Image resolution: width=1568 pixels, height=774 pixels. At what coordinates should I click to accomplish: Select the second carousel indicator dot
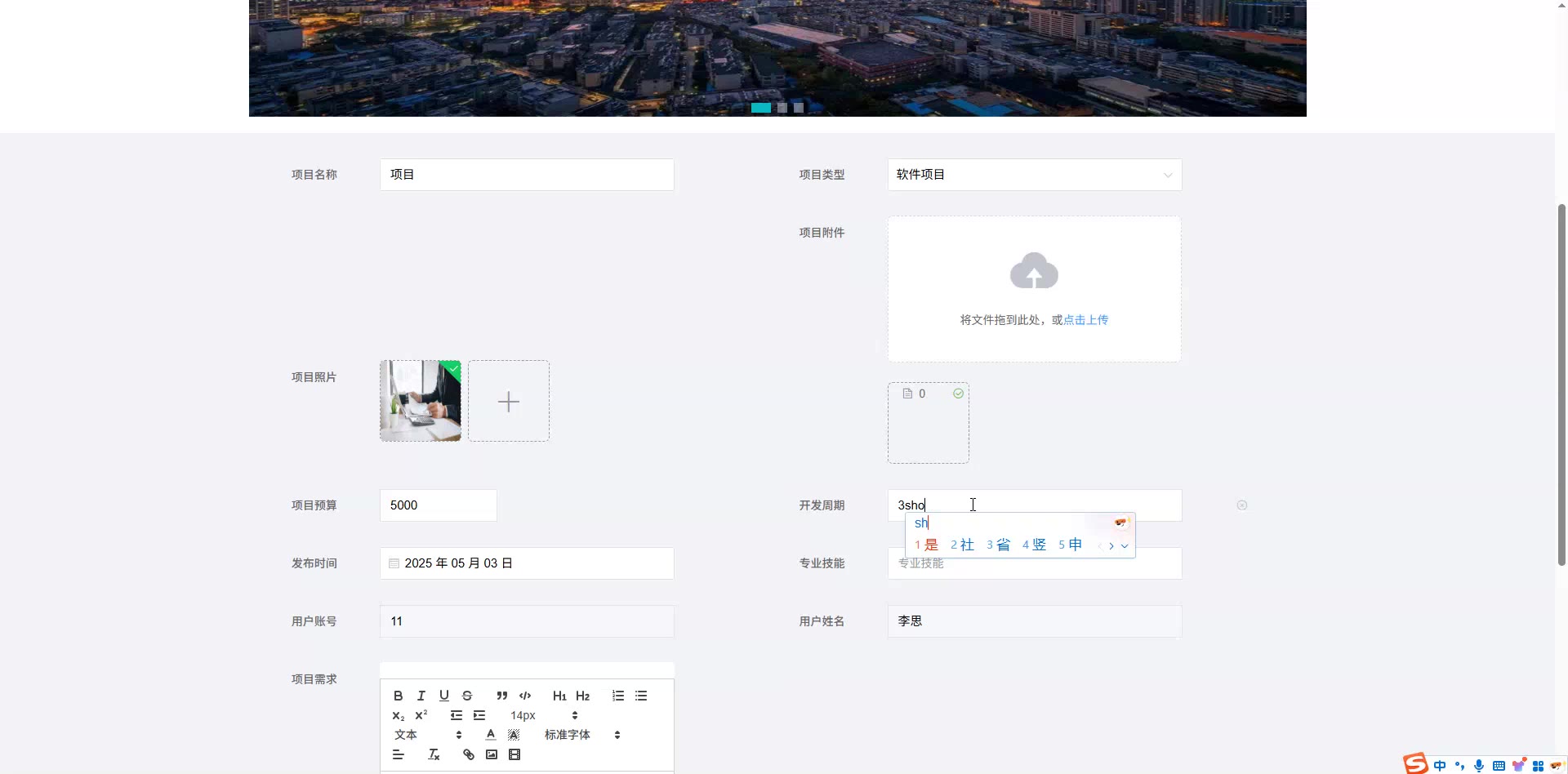(782, 108)
